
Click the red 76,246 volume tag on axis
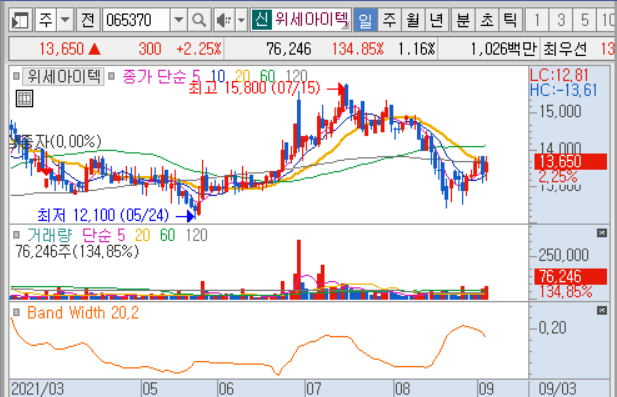[570, 277]
